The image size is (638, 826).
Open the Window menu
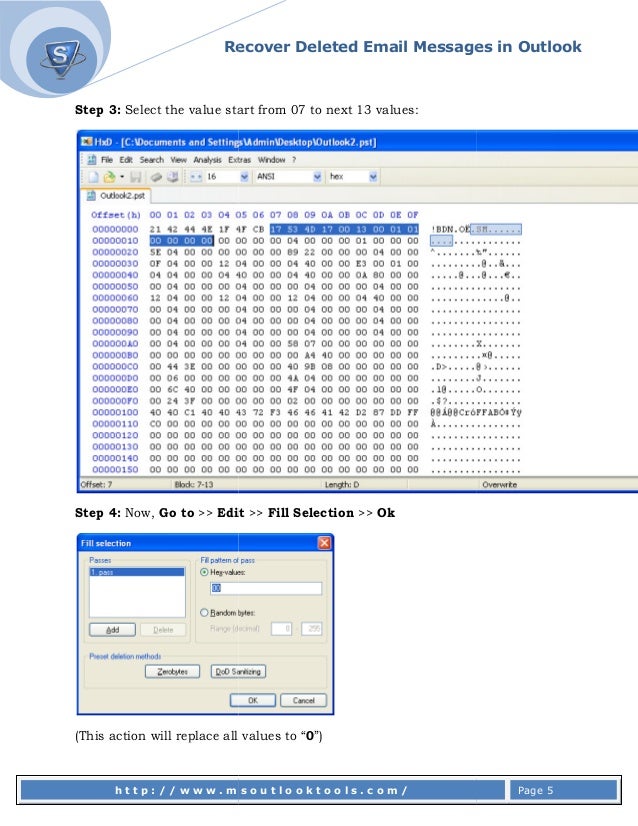pos(271,160)
